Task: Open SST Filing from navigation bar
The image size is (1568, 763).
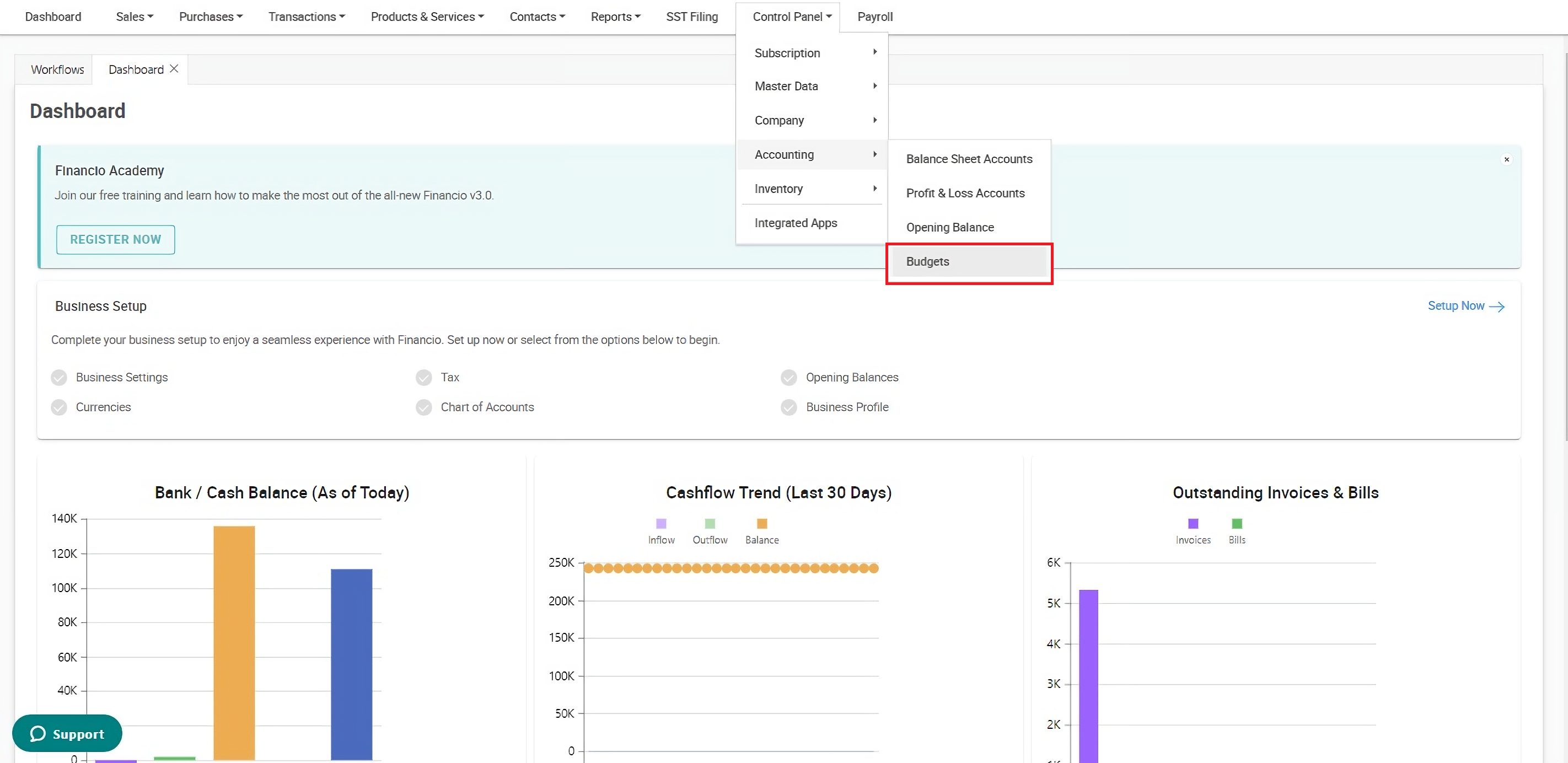Action: click(691, 17)
